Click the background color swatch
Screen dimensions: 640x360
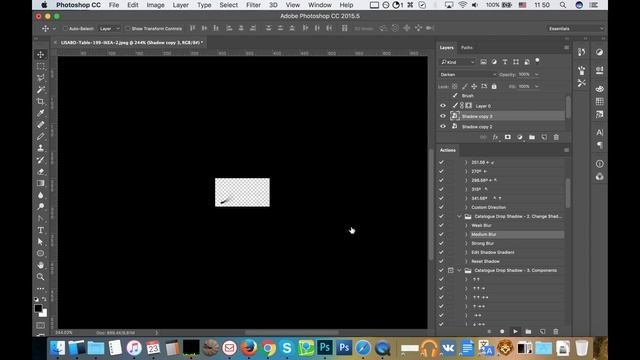pyautogui.click(x=44, y=313)
